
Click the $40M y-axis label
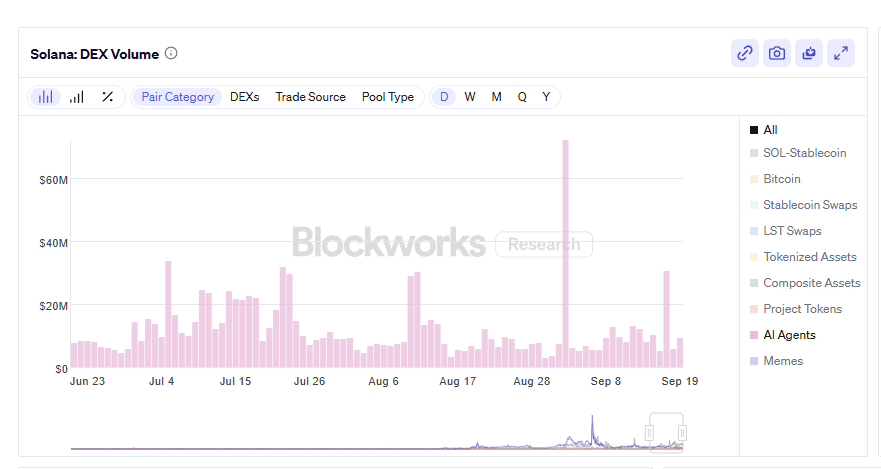[53, 243]
